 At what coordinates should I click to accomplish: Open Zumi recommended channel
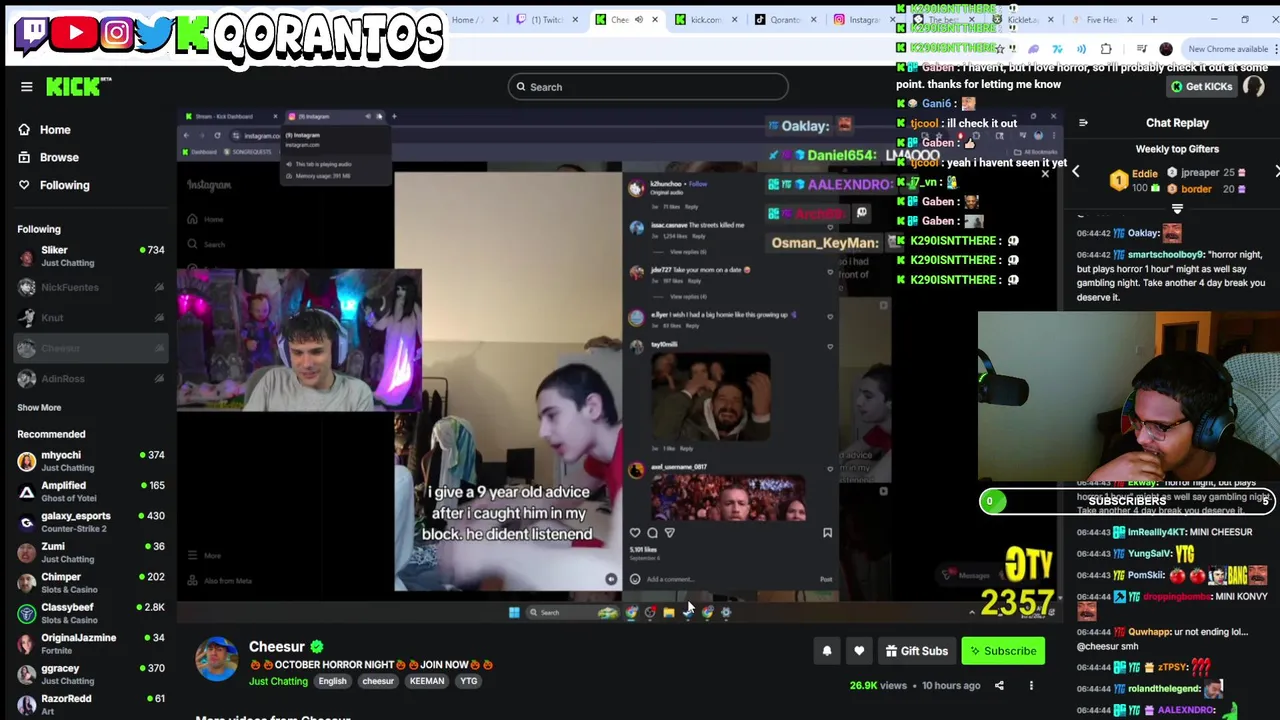coord(90,552)
